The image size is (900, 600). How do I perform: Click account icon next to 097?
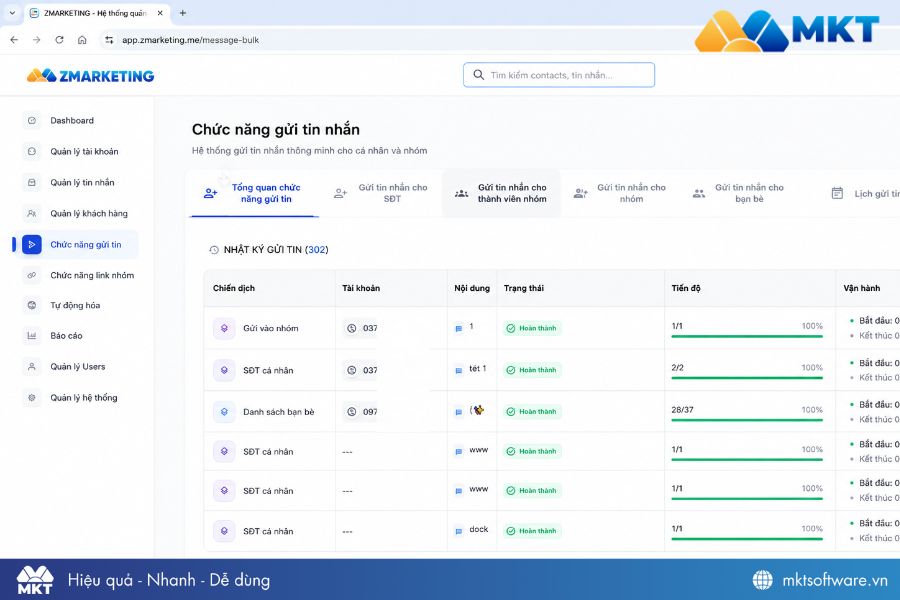[352, 412]
